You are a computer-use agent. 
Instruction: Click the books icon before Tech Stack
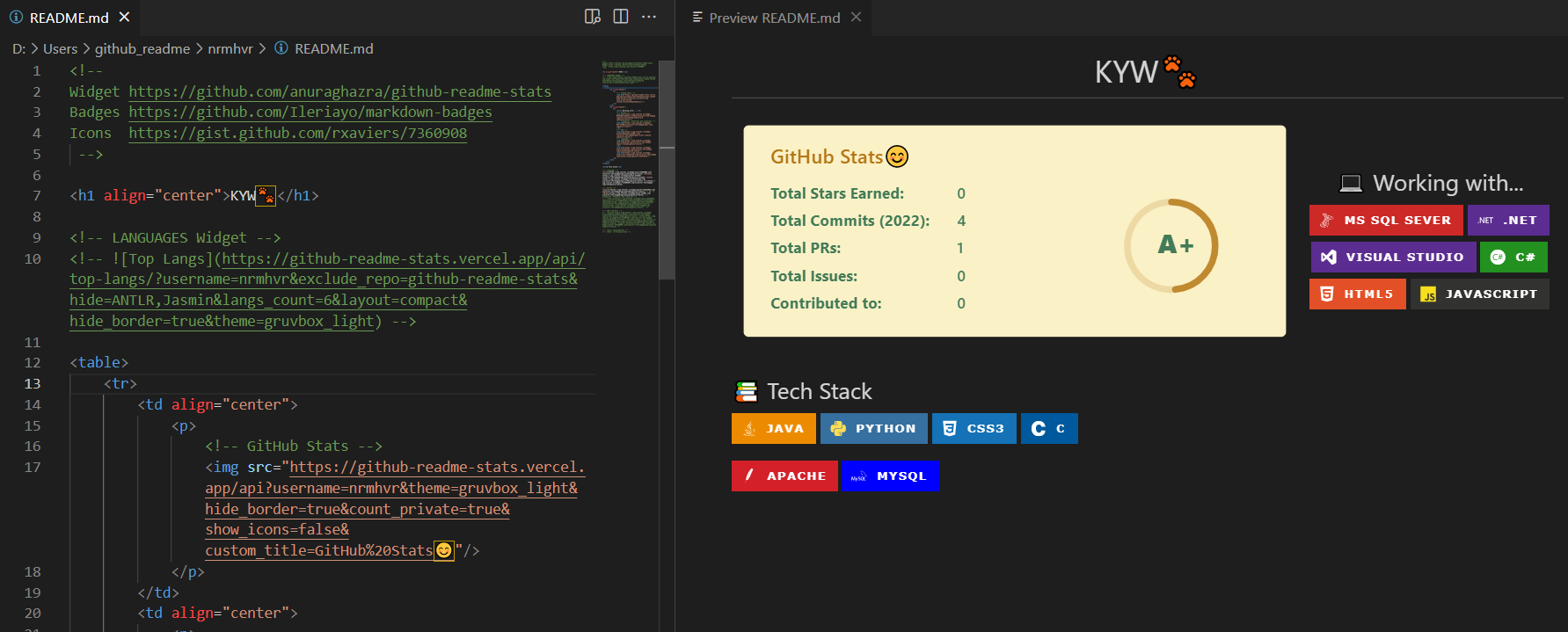[x=746, y=391]
